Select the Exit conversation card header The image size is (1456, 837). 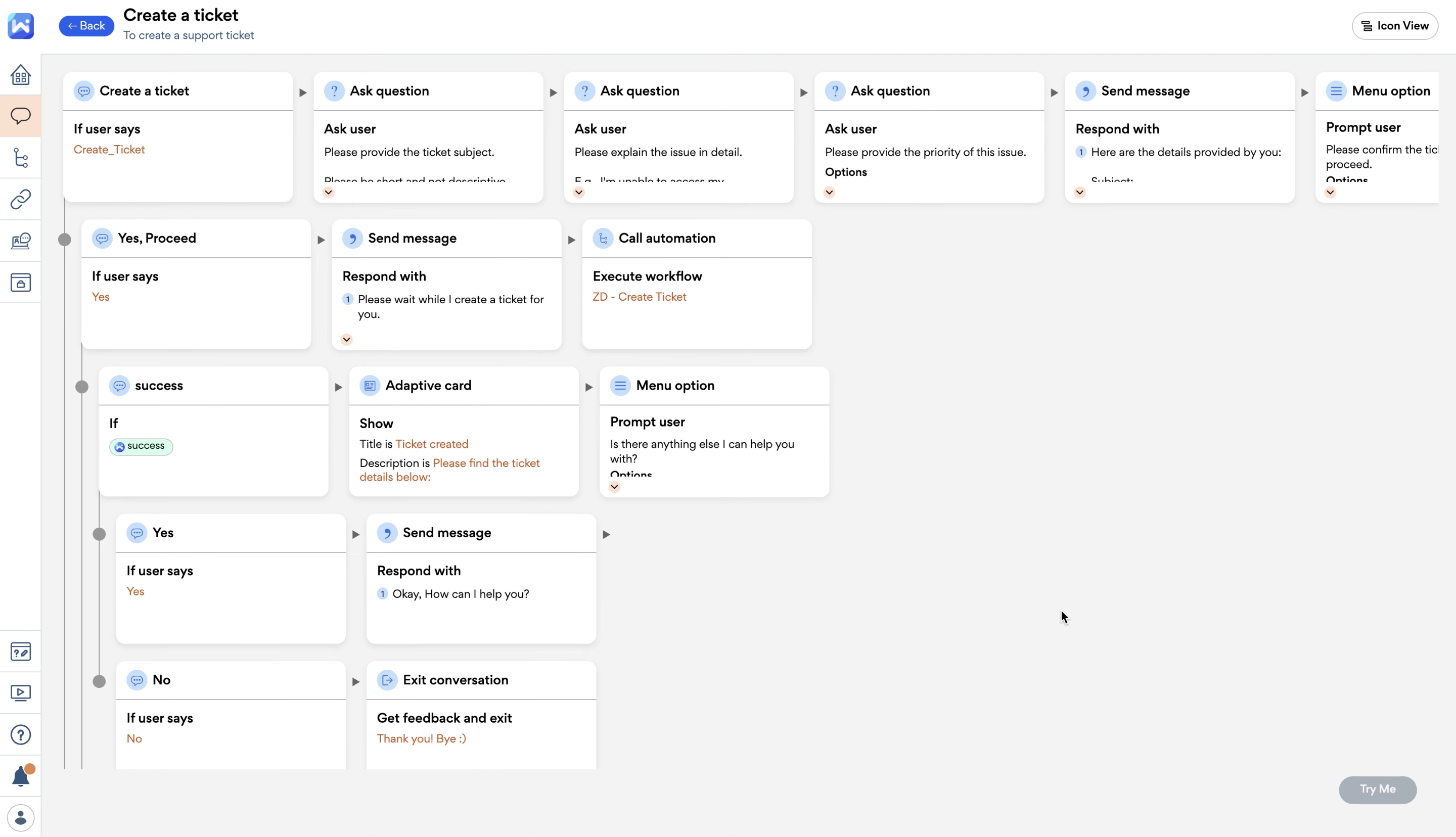click(x=454, y=680)
